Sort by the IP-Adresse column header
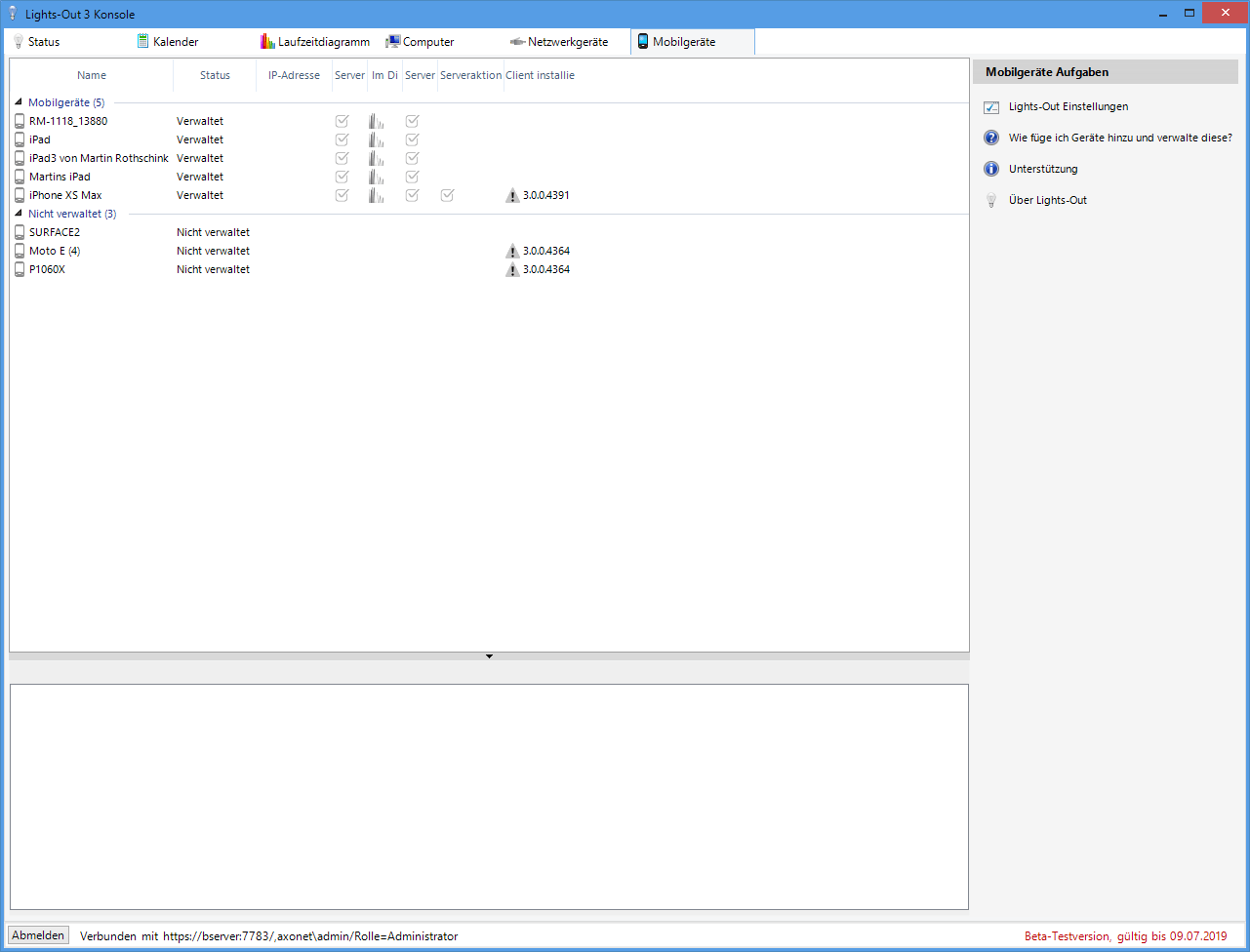 [x=294, y=75]
